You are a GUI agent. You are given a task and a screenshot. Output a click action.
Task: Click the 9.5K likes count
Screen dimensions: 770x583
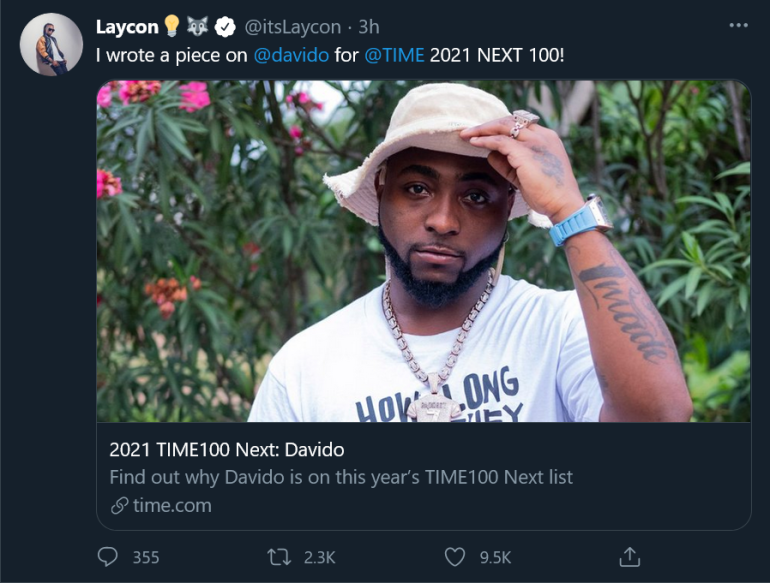495,557
